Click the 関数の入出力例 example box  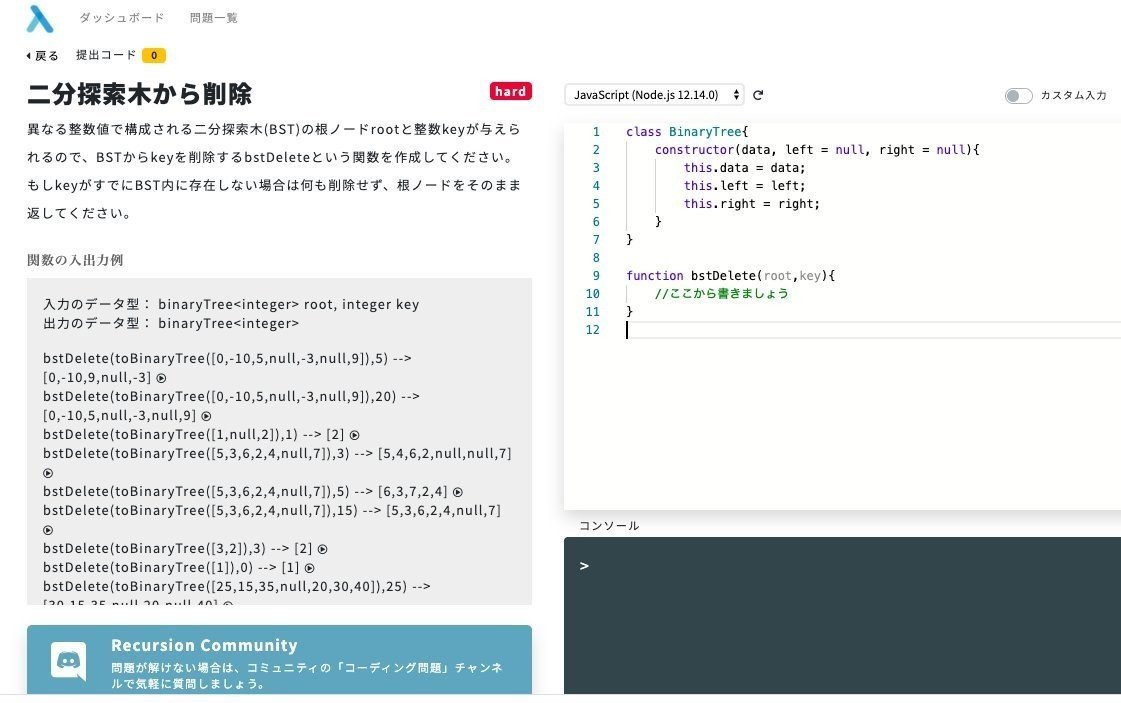point(280,440)
